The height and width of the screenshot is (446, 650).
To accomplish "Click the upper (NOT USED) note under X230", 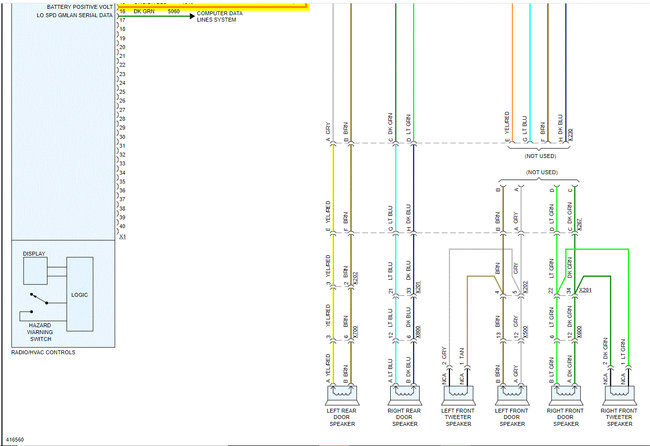I will pyautogui.click(x=541, y=156).
